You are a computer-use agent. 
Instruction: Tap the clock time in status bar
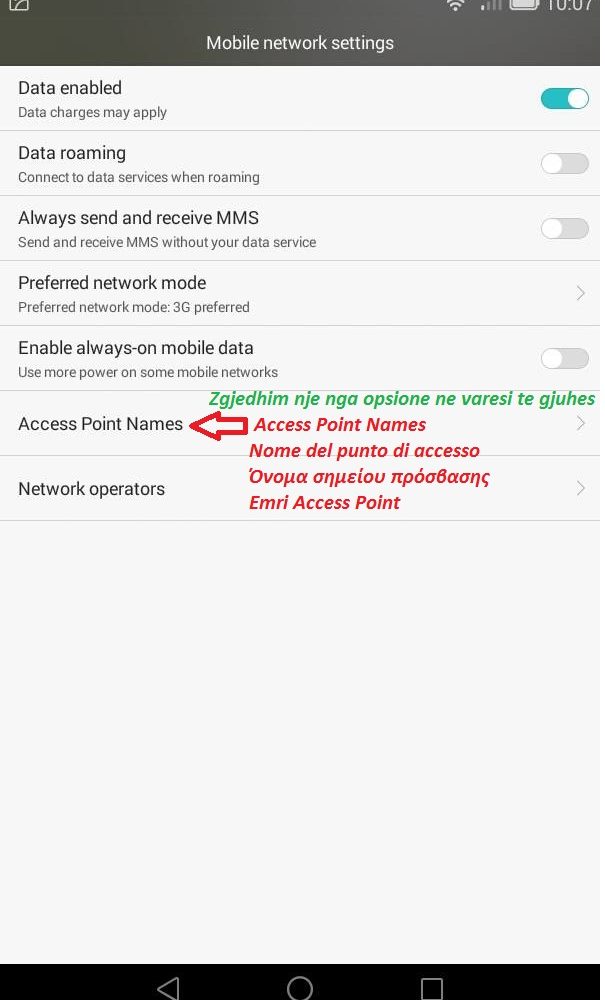point(569,6)
